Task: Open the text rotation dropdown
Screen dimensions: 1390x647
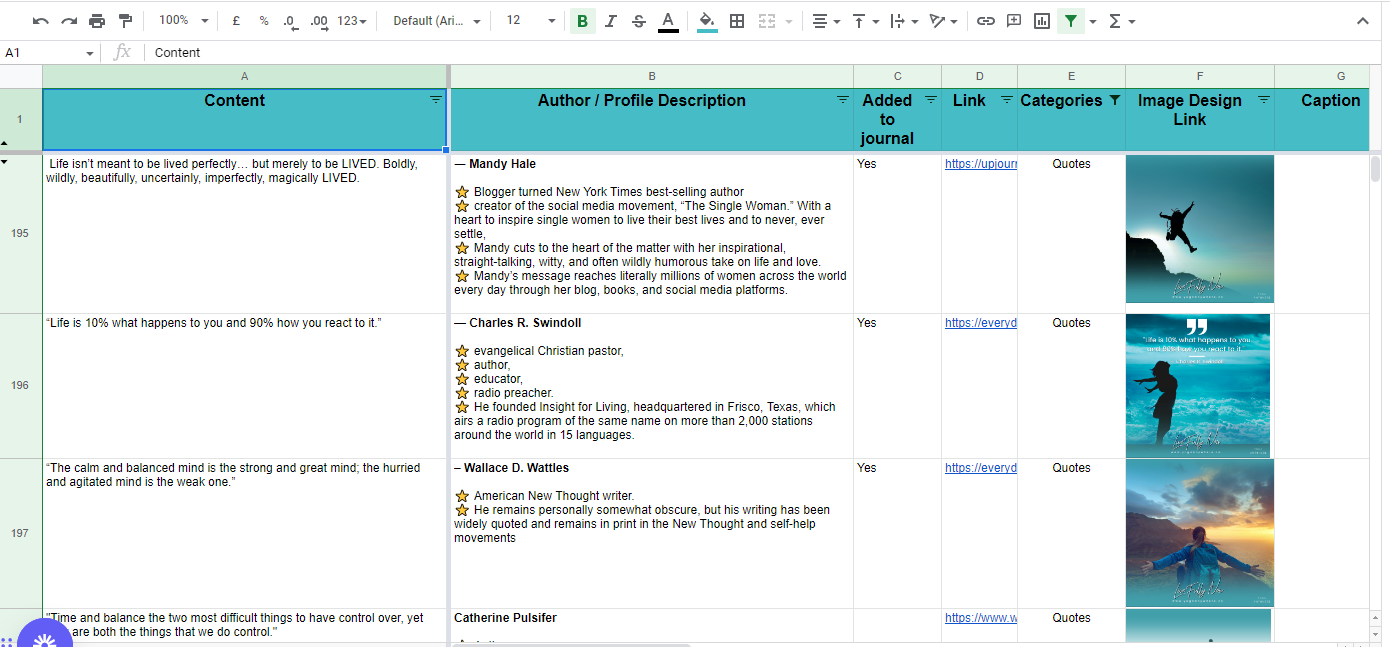Action: (x=943, y=21)
